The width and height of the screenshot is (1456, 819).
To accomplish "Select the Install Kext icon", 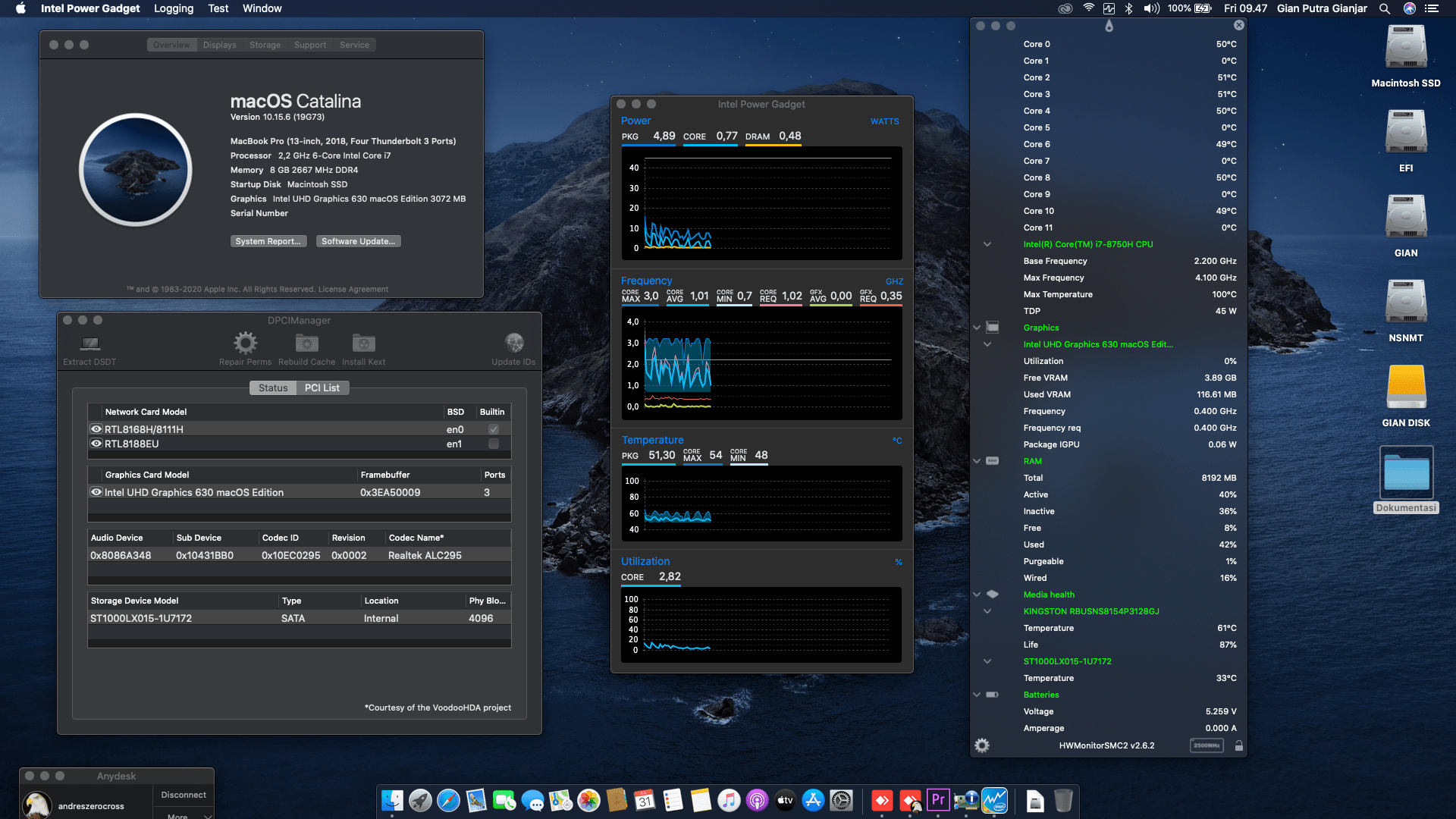I will (x=363, y=344).
